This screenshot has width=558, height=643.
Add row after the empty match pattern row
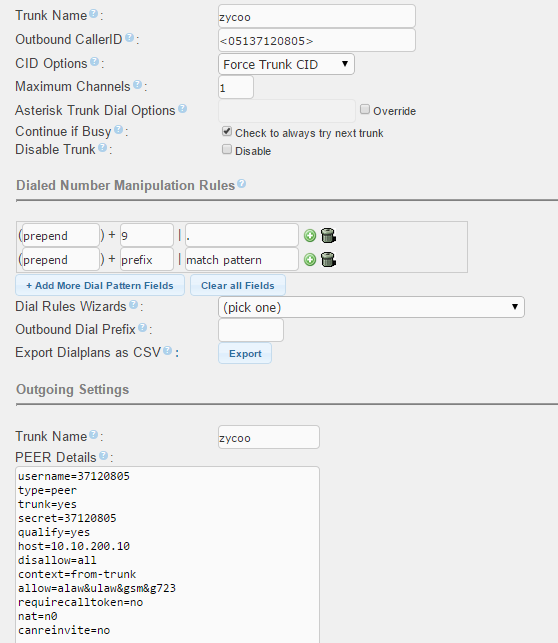[x=310, y=260]
